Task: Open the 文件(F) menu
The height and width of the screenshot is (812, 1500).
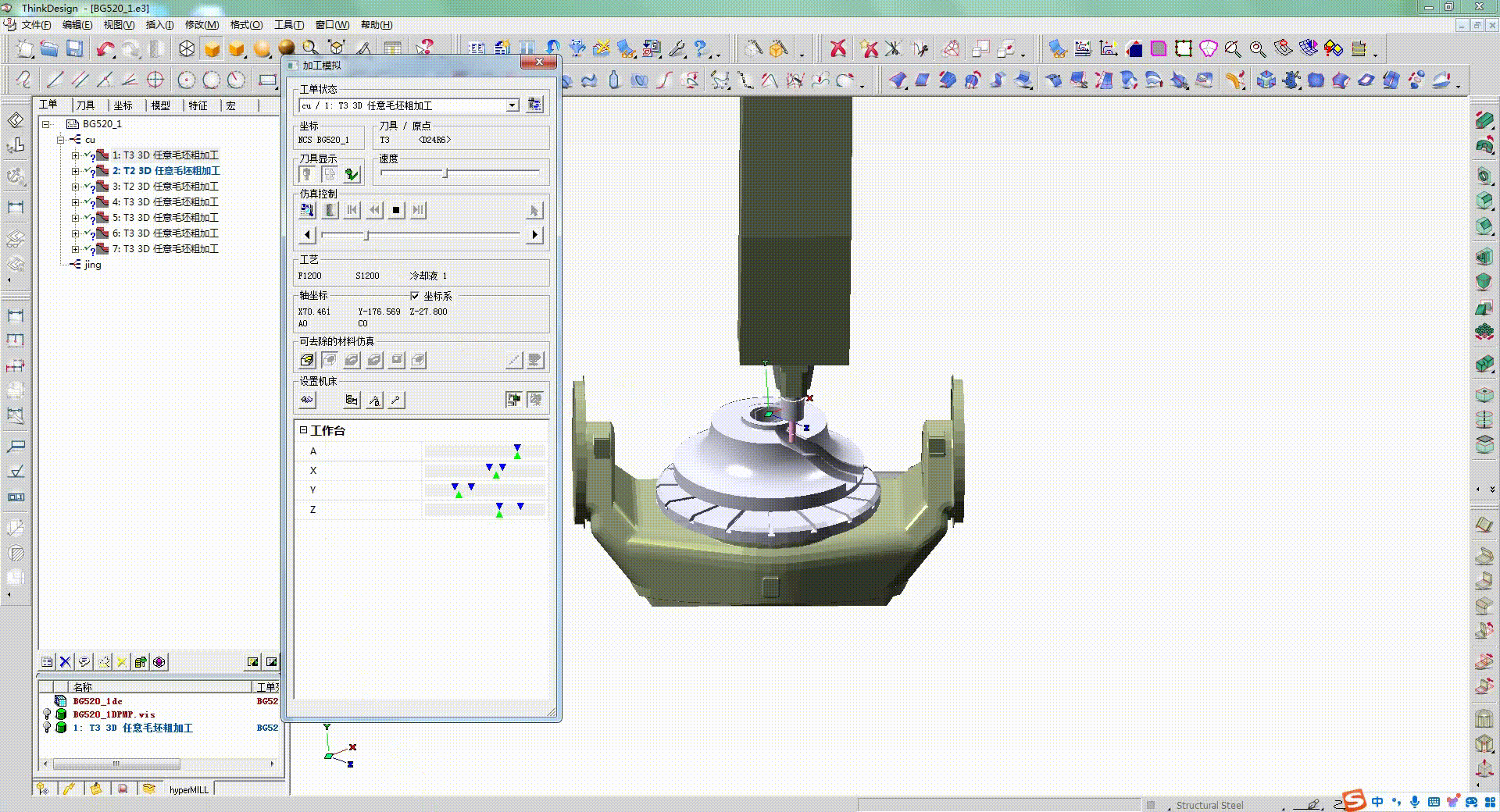Action: [x=37, y=25]
